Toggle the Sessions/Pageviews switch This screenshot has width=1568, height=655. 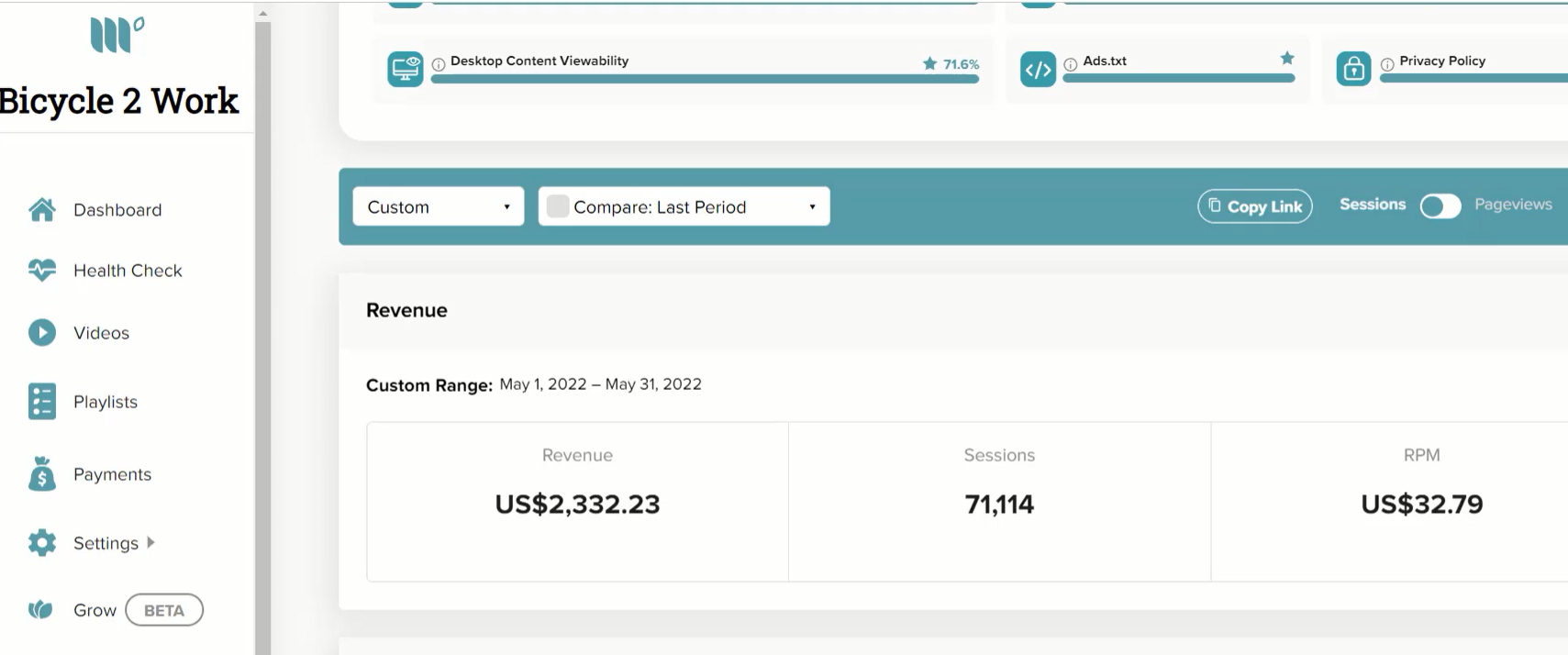click(1440, 206)
